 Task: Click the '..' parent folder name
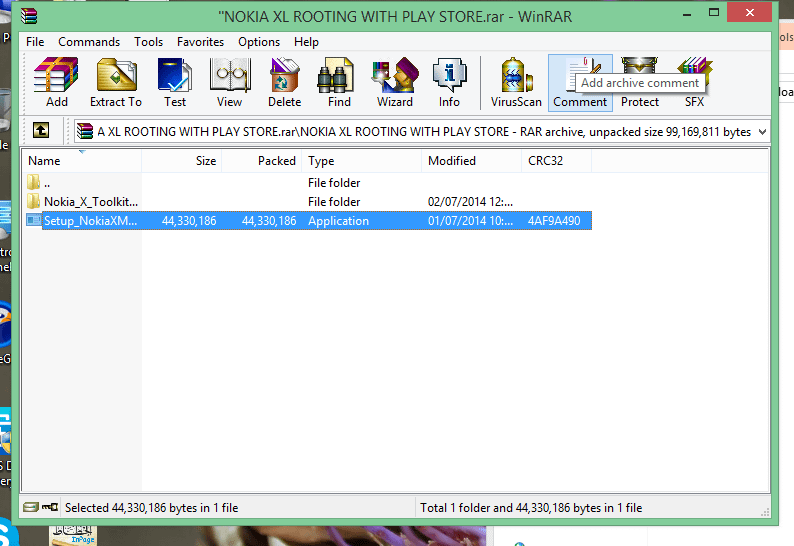click(47, 182)
